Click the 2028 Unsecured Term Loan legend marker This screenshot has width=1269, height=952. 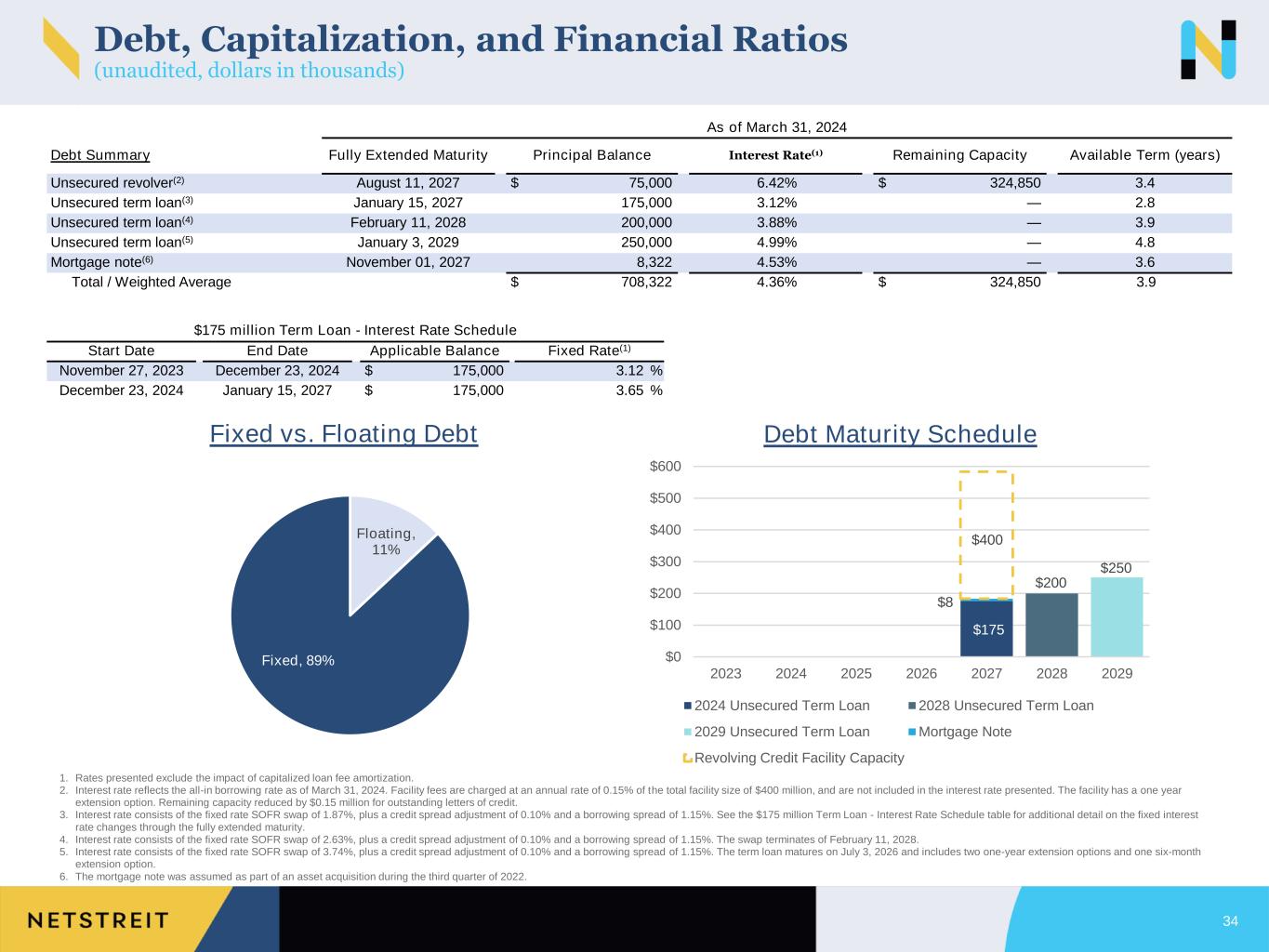coord(912,706)
